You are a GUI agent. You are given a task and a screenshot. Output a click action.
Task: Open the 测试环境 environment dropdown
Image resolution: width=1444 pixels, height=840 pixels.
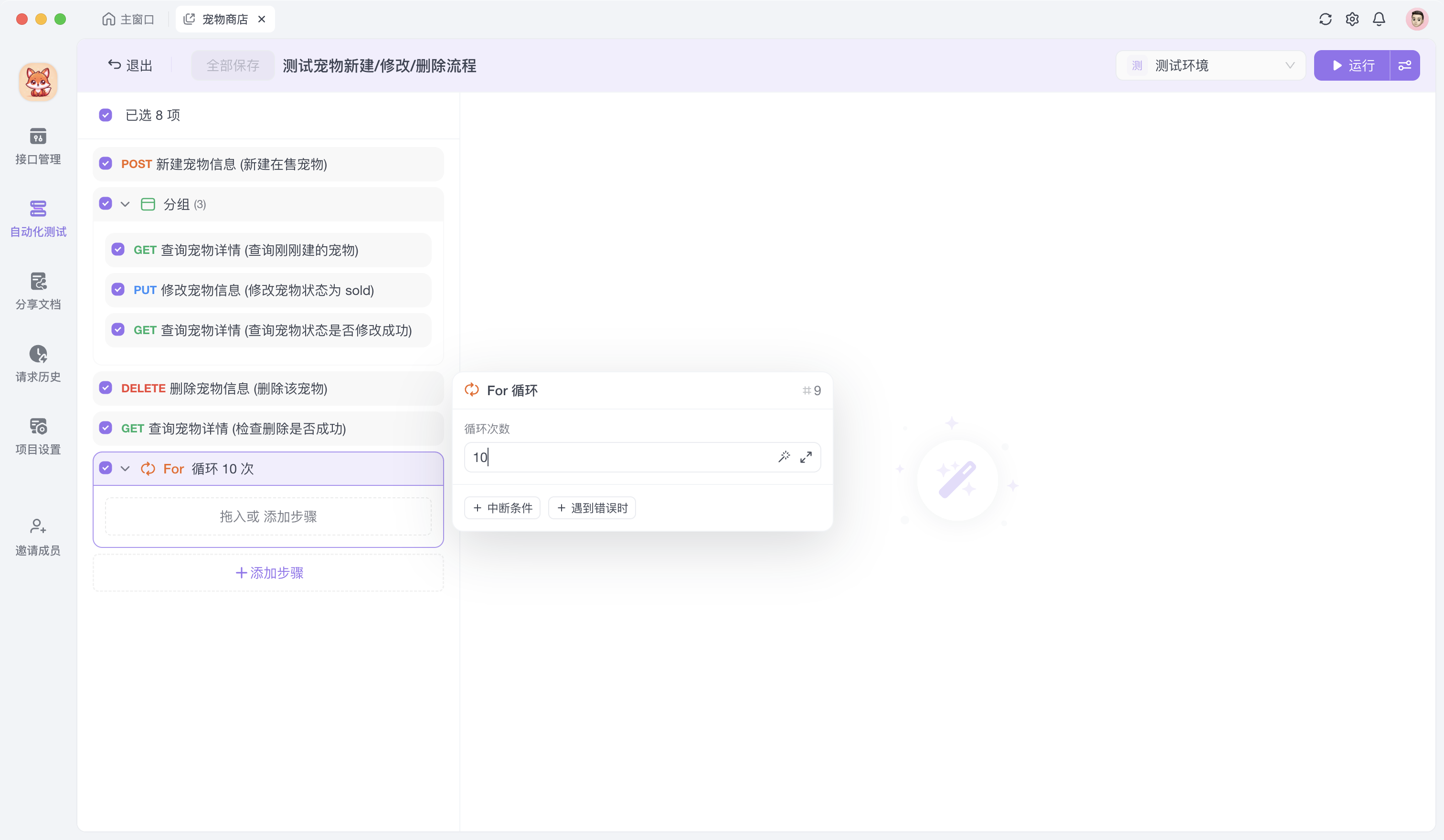point(1210,65)
